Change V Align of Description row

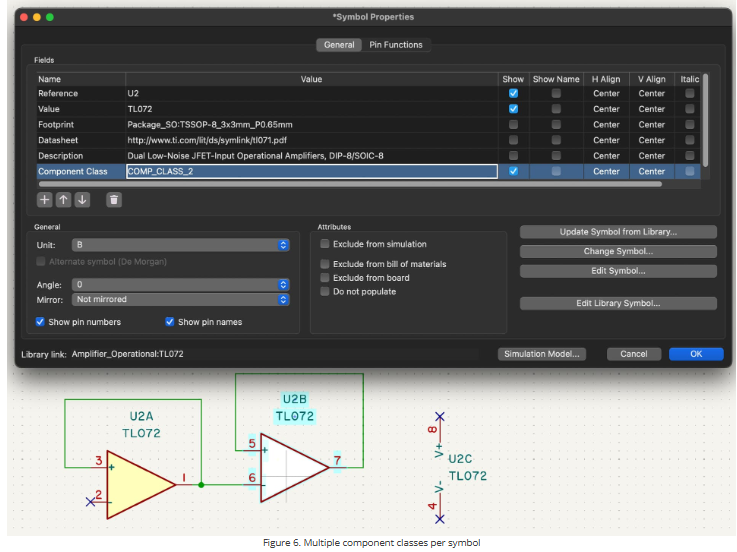point(651,156)
